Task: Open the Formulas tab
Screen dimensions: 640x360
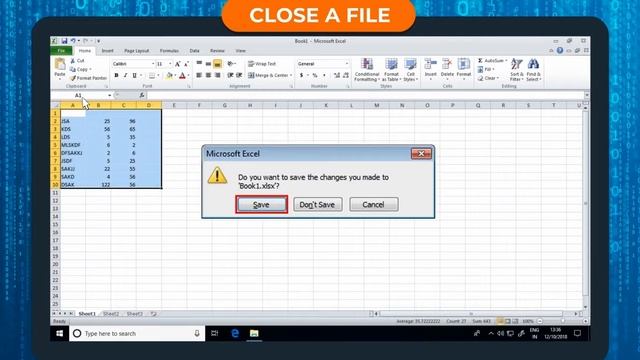Action: tap(169, 51)
